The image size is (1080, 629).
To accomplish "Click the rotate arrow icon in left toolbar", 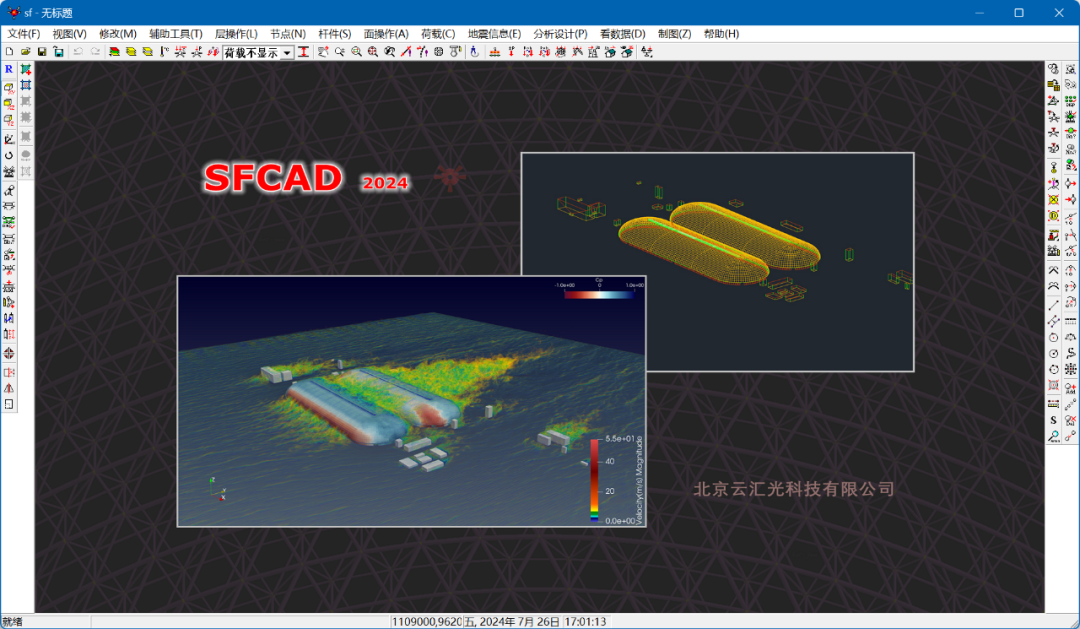I will [x=9, y=155].
